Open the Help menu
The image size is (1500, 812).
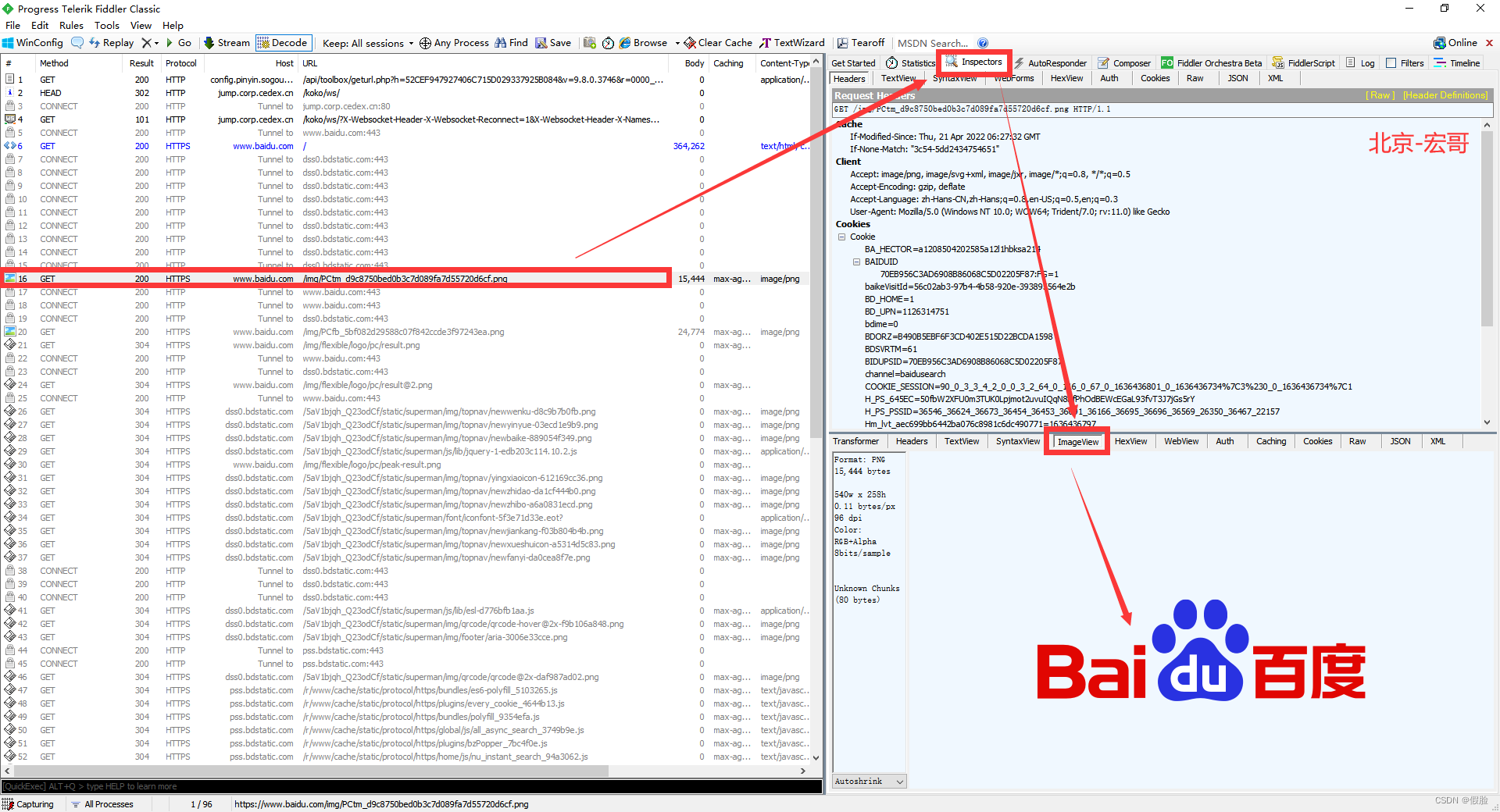pyautogui.click(x=173, y=25)
